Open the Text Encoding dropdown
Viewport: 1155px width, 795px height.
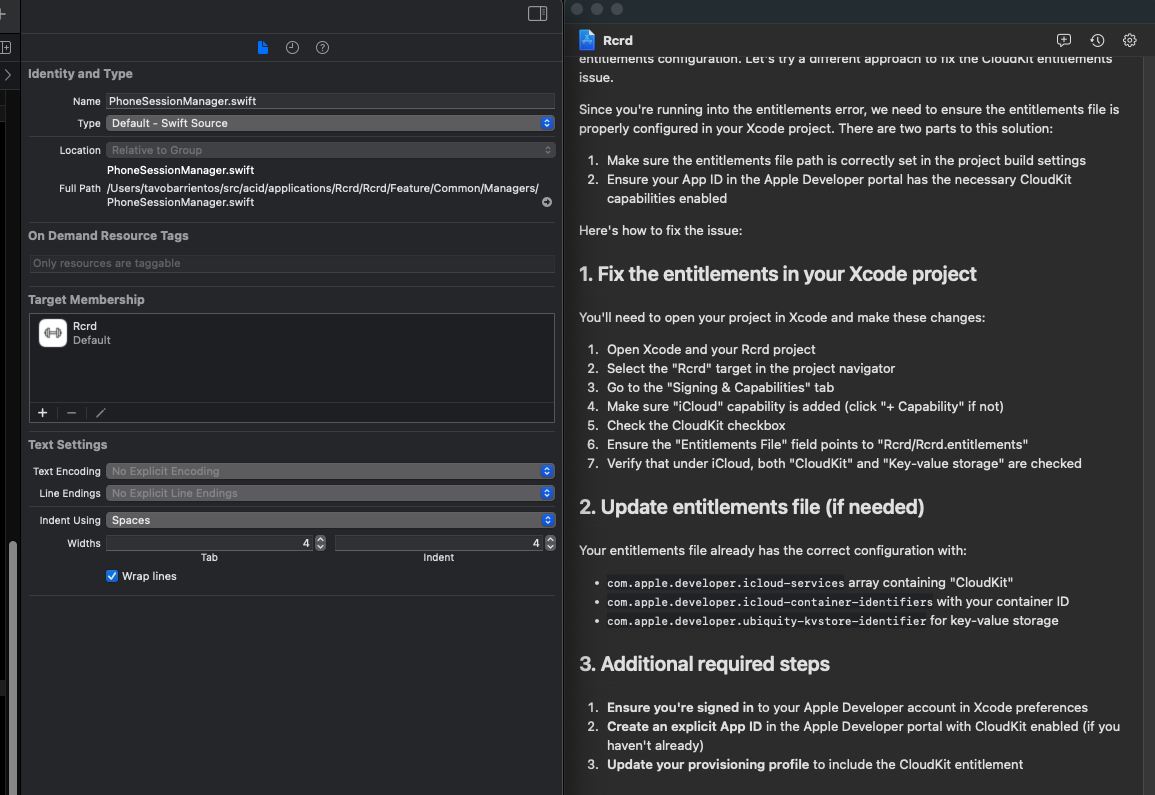[330, 471]
